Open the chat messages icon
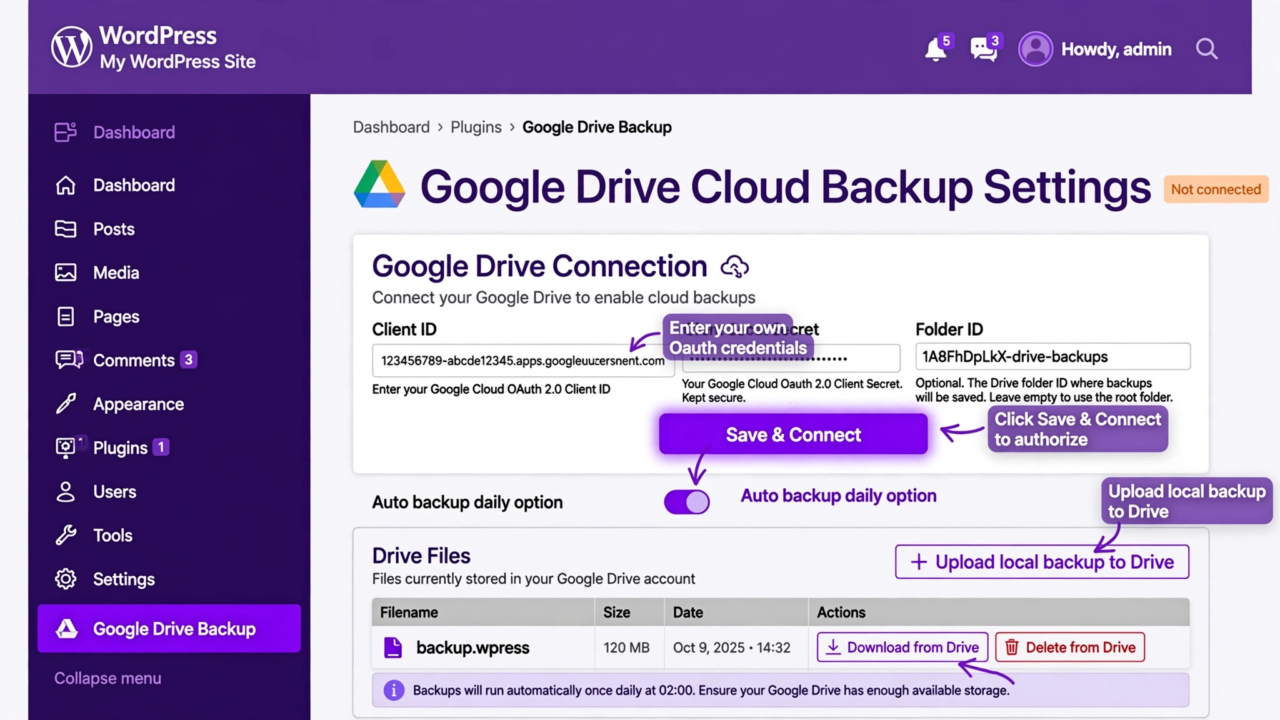 click(x=983, y=50)
